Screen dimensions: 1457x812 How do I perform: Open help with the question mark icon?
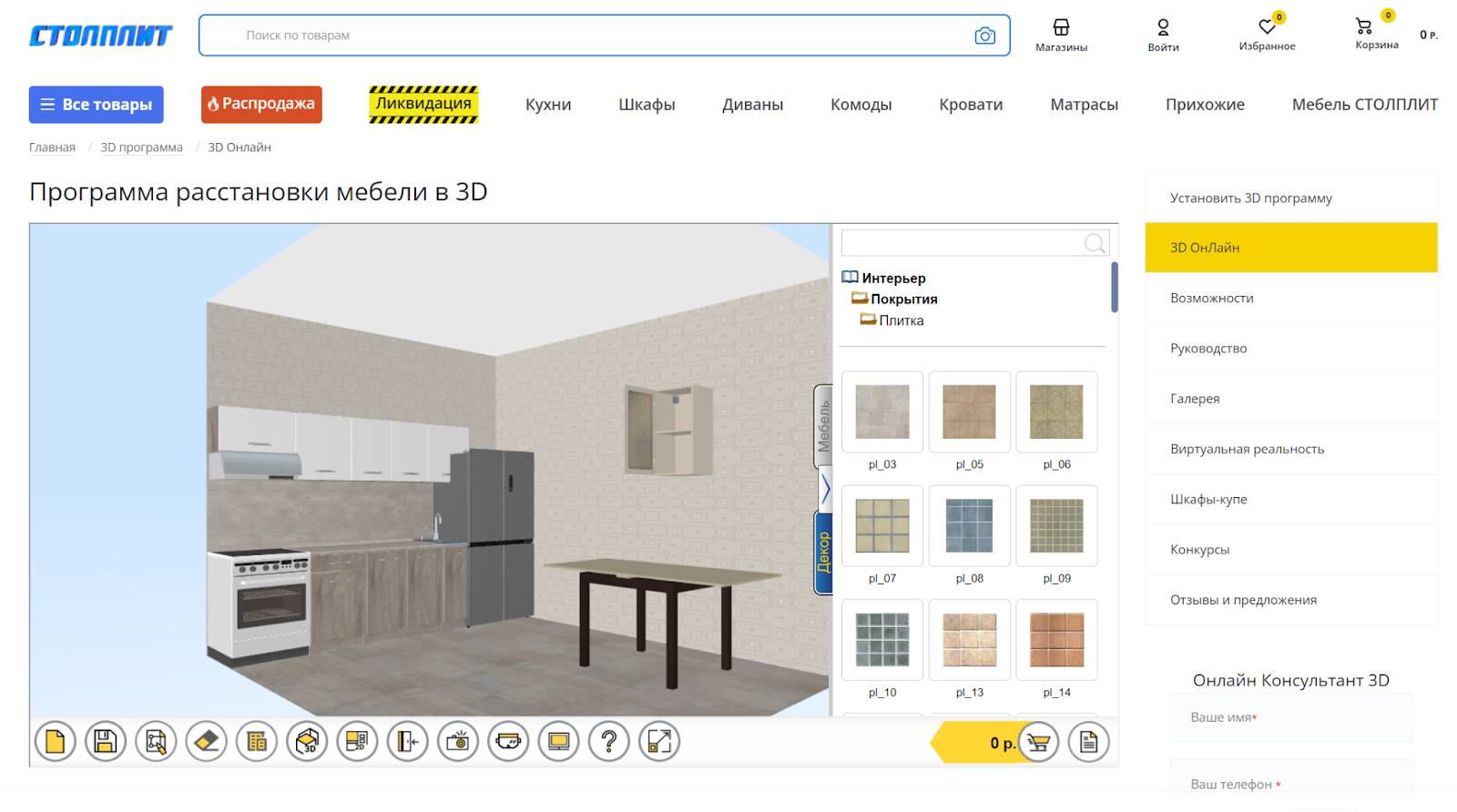pyautogui.click(x=609, y=742)
